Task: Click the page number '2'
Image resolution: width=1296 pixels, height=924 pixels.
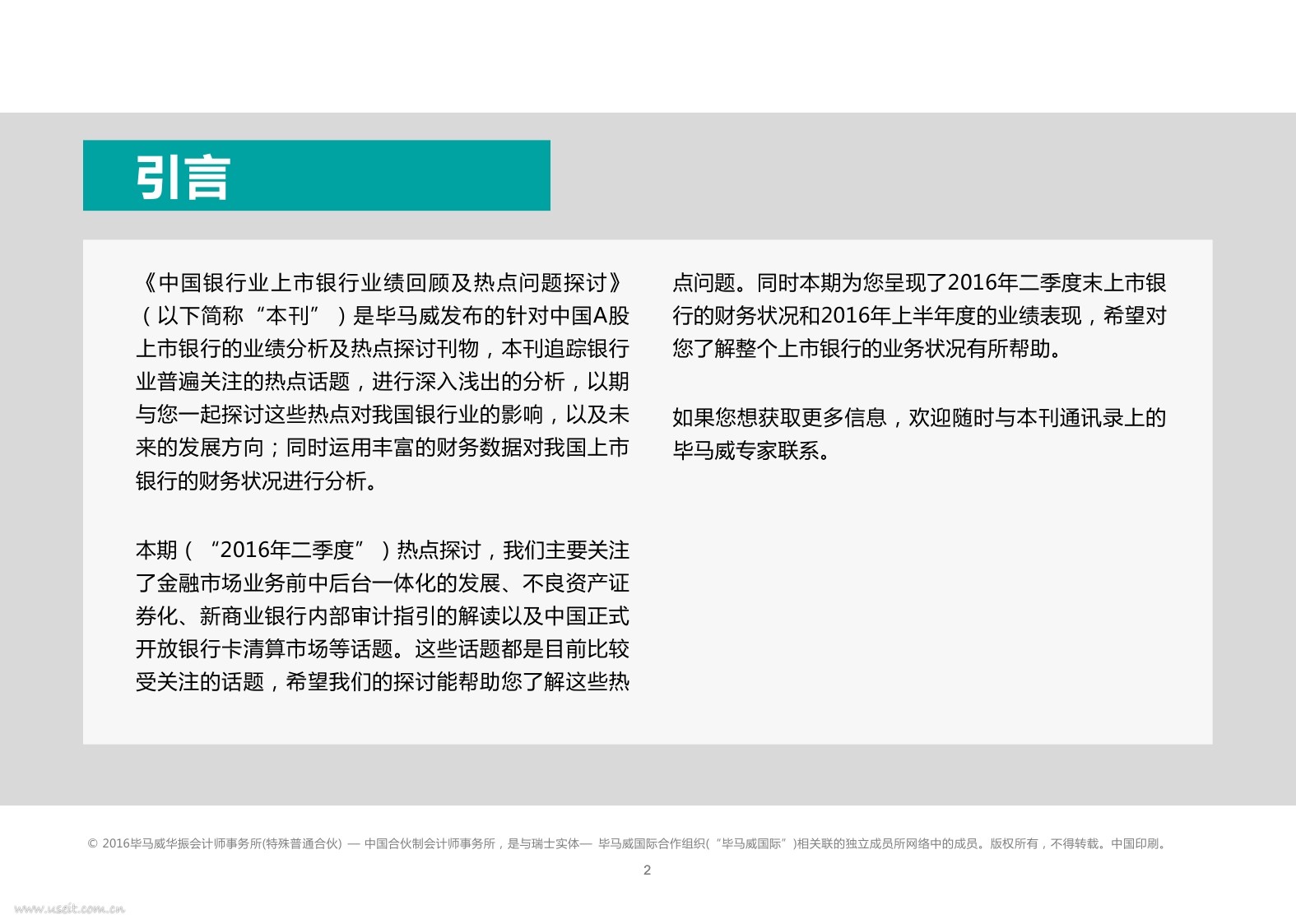Action: click(647, 870)
